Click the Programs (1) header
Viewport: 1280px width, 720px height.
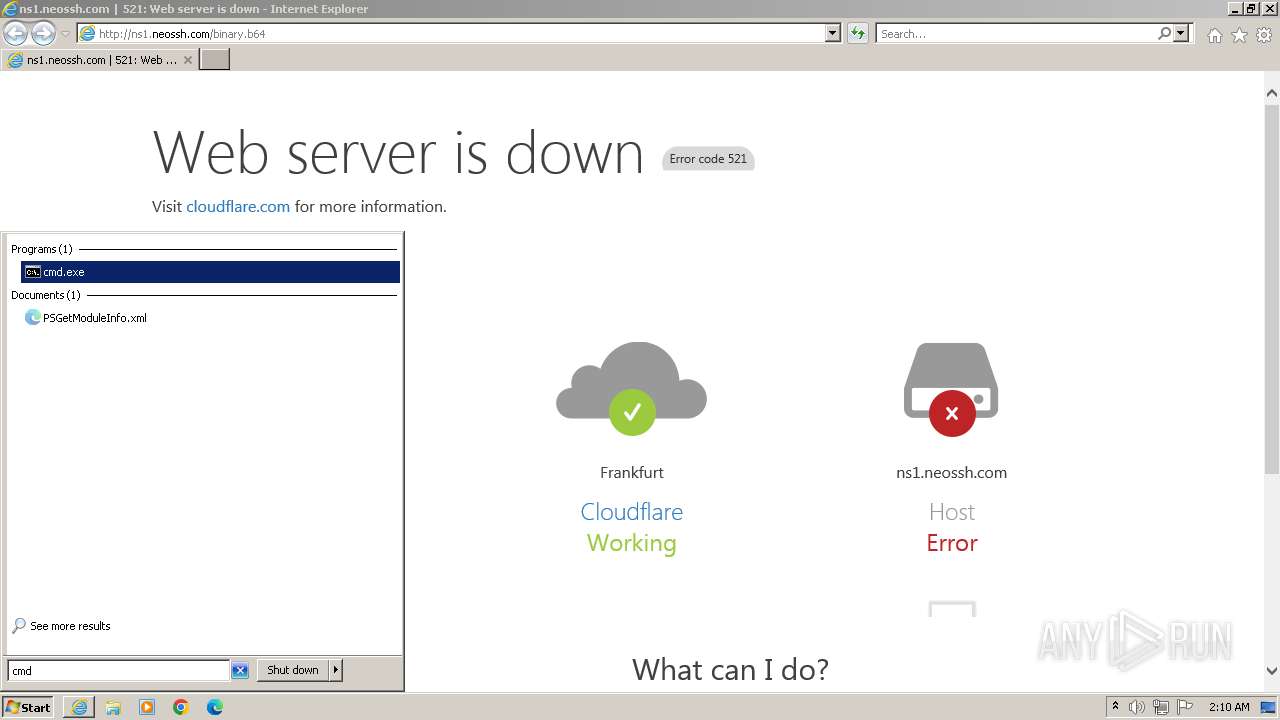click(41, 249)
